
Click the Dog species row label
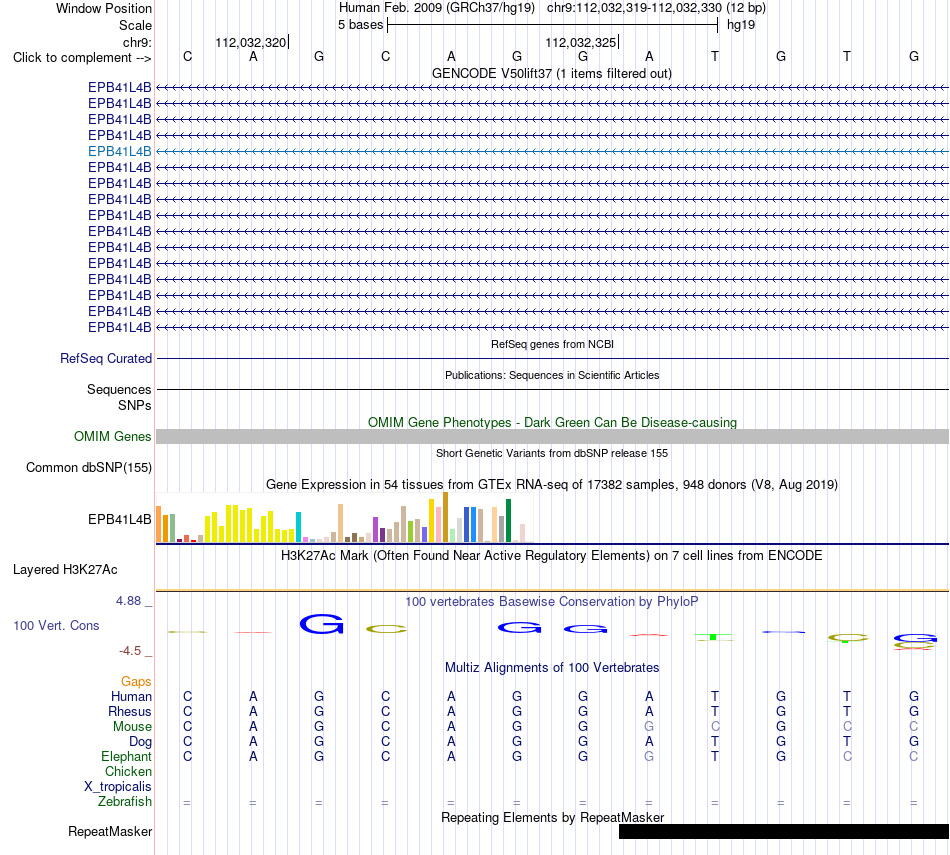pos(140,742)
